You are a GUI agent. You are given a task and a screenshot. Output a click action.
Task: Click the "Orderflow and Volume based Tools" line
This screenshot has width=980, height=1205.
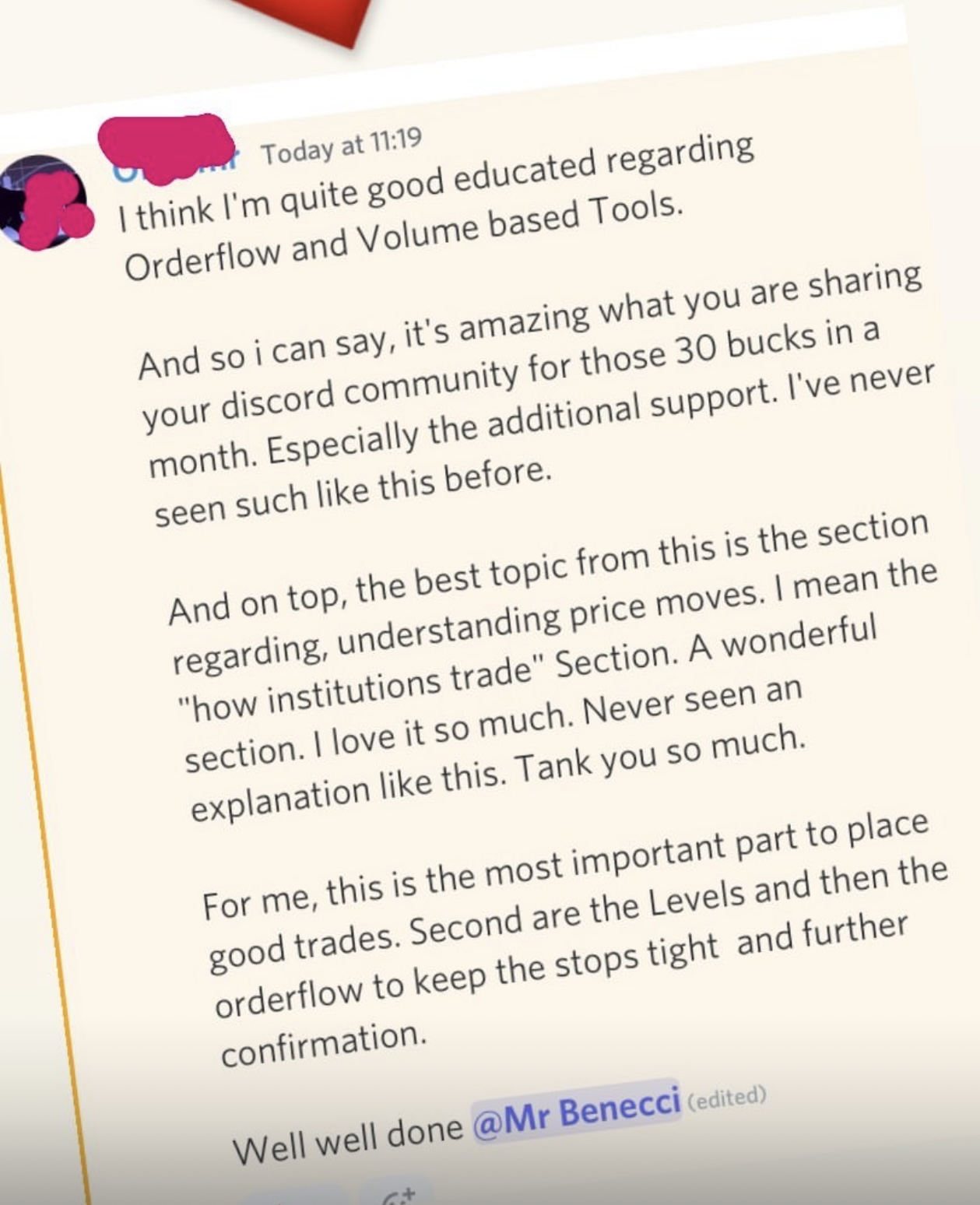tap(403, 237)
